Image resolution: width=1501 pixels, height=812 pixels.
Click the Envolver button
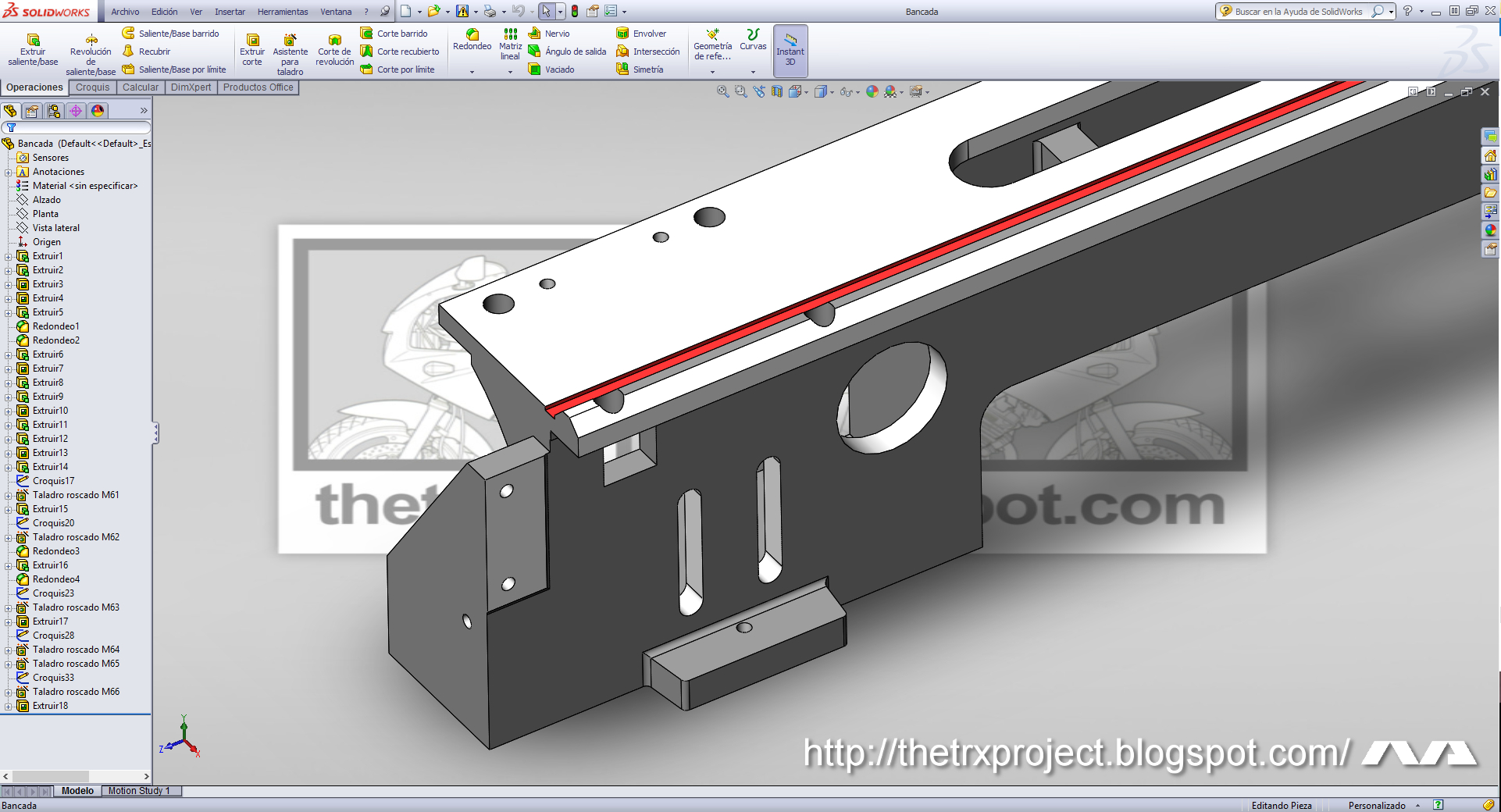tap(641, 34)
